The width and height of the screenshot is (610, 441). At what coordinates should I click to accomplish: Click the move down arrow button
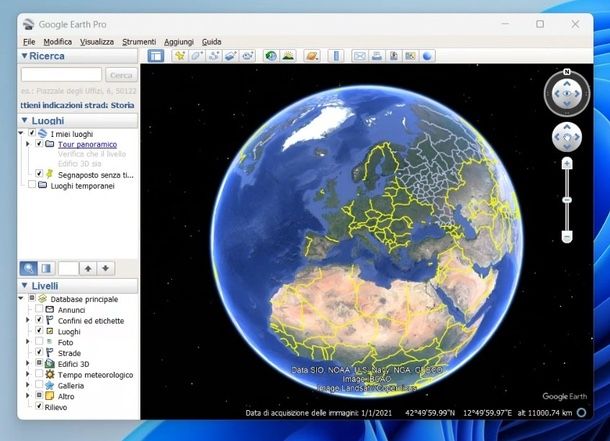(105, 268)
